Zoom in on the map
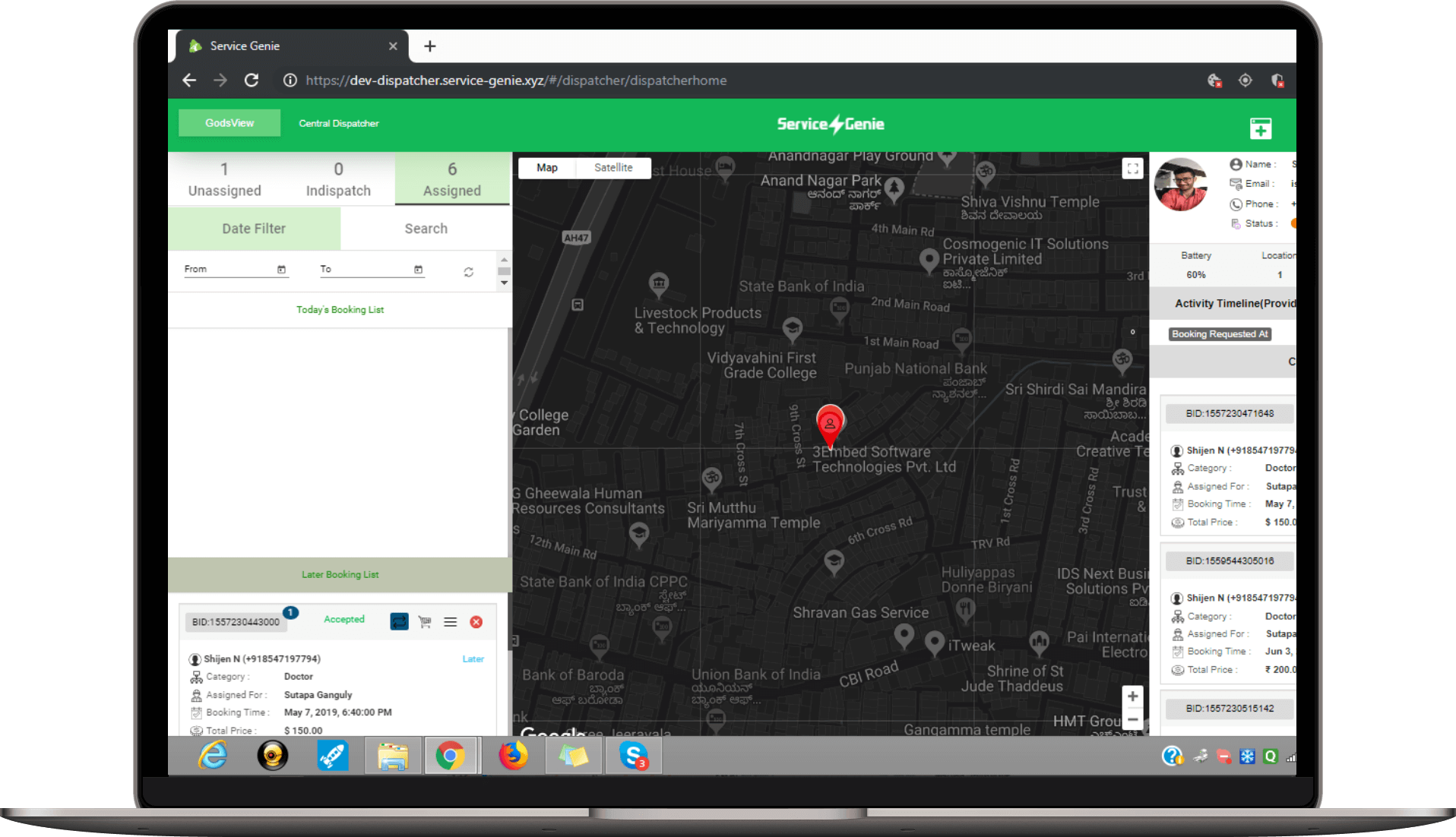The height and width of the screenshot is (837, 1456). click(x=1132, y=696)
